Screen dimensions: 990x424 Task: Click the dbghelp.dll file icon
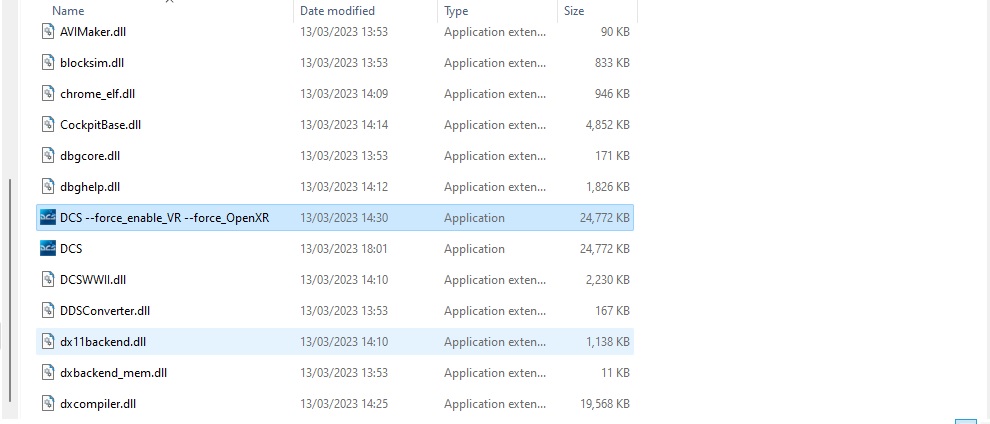point(48,187)
